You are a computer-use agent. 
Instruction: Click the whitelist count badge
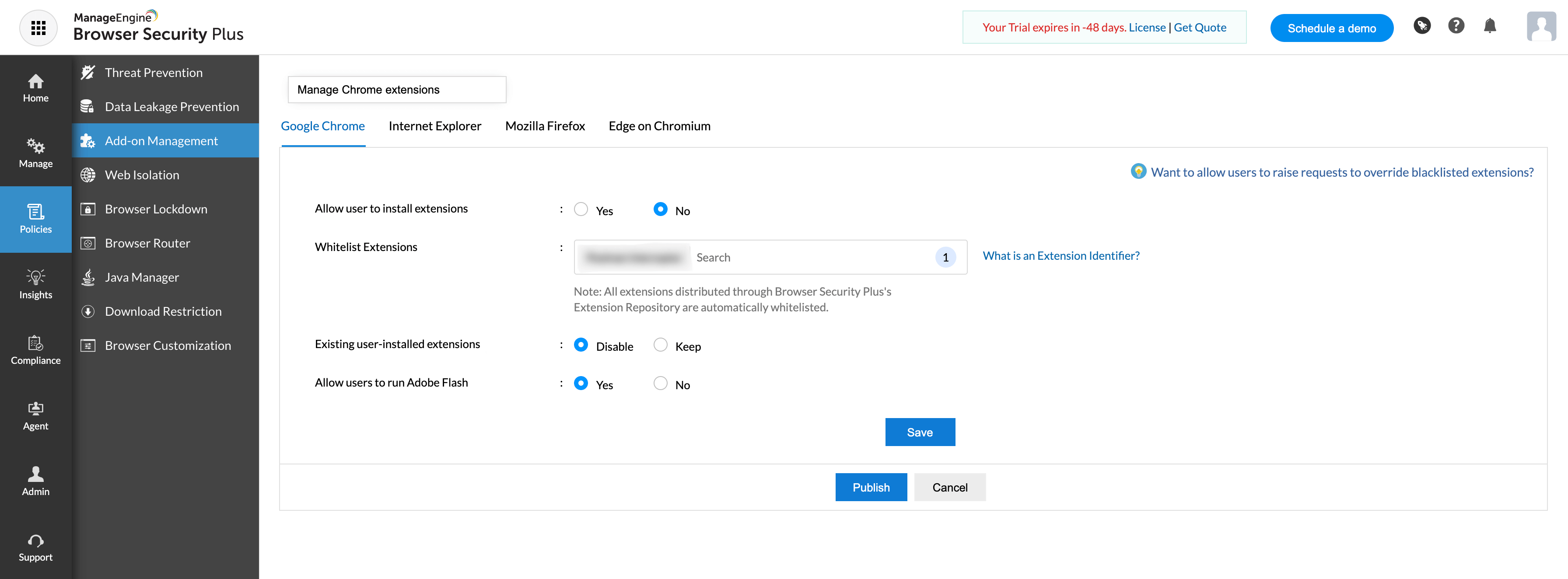tap(945, 257)
